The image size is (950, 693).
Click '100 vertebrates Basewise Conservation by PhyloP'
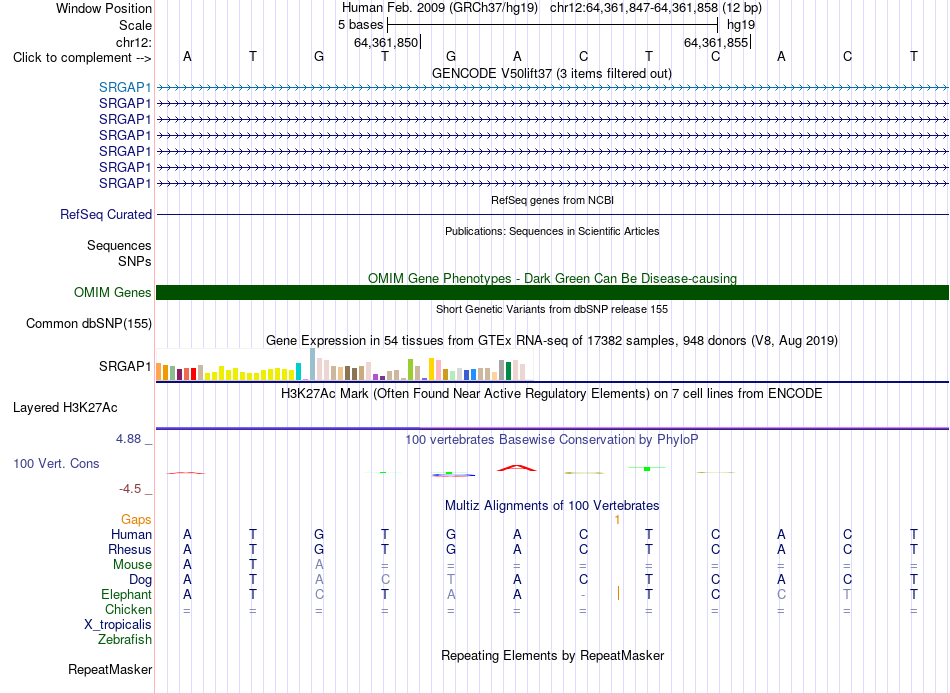551,440
